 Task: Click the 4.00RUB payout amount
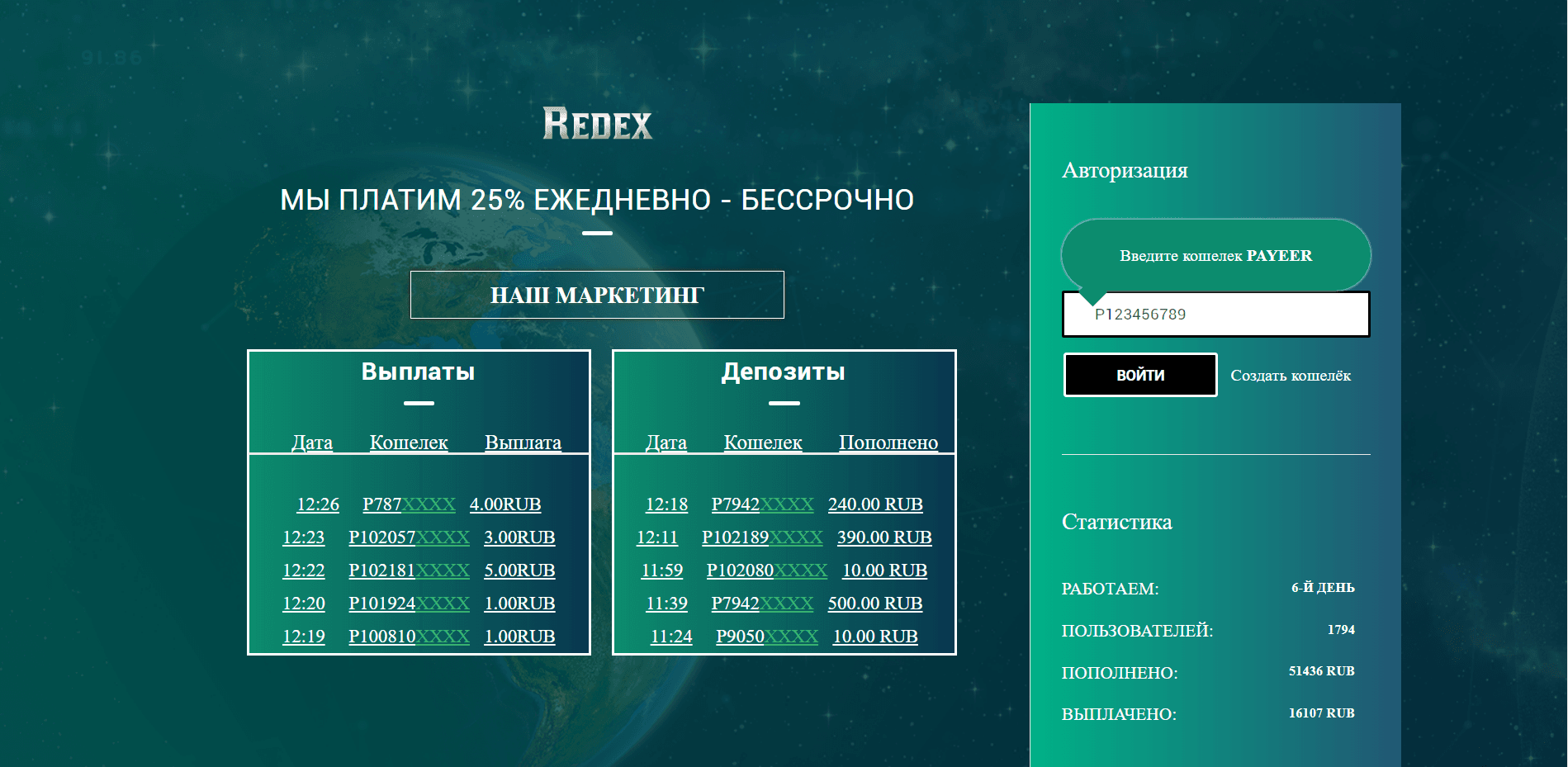(x=505, y=504)
